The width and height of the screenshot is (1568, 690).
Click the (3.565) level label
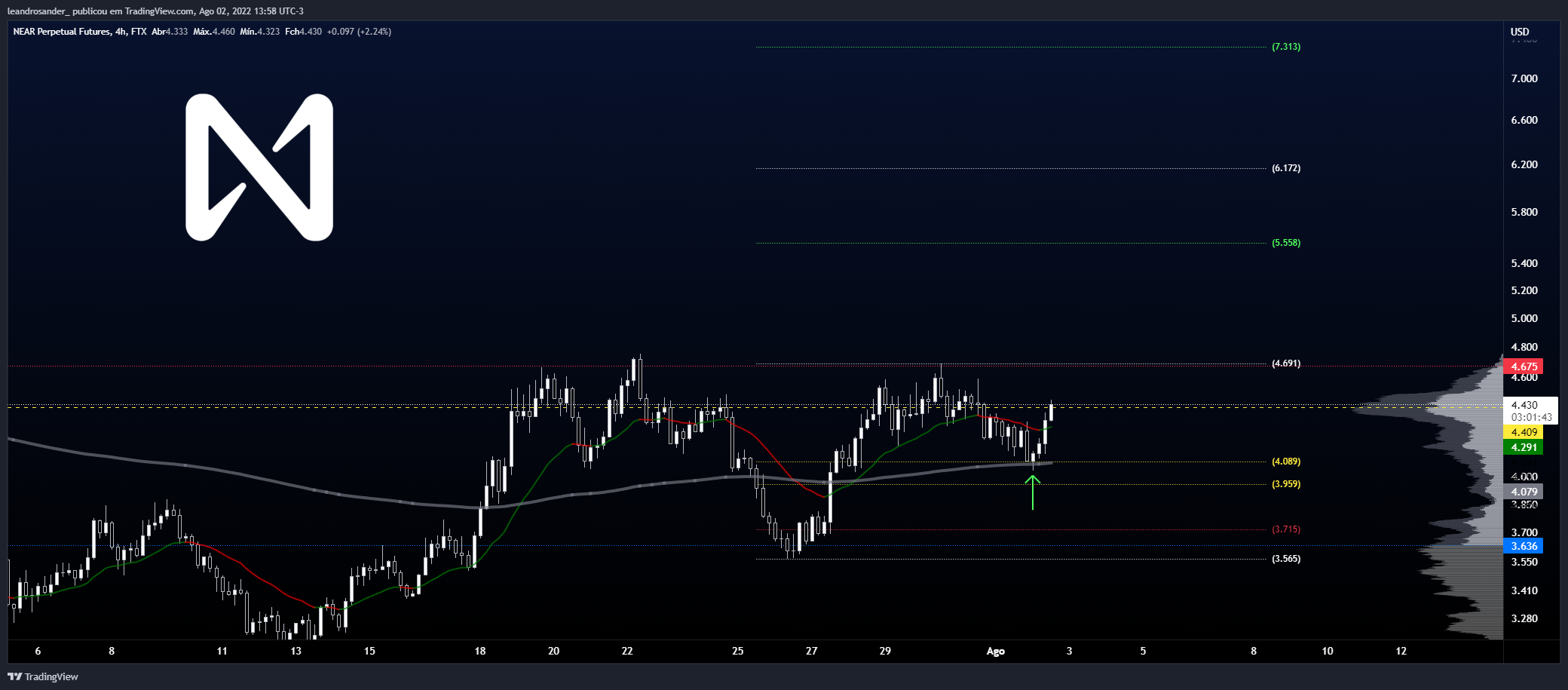tap(1286, 559)
